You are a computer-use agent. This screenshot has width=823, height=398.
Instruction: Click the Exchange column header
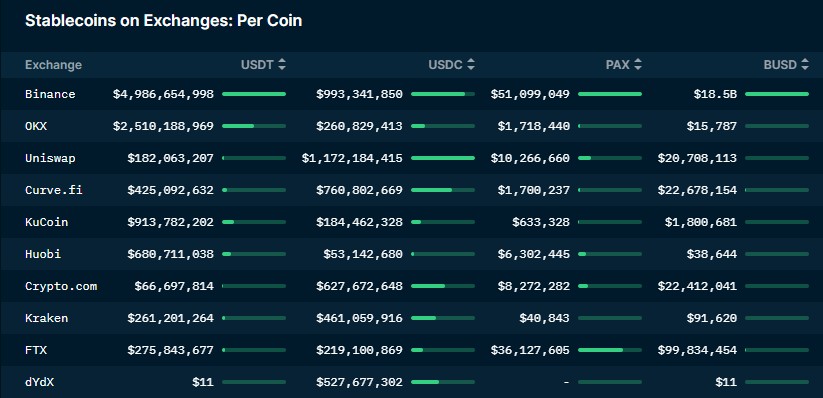[54, 65]
